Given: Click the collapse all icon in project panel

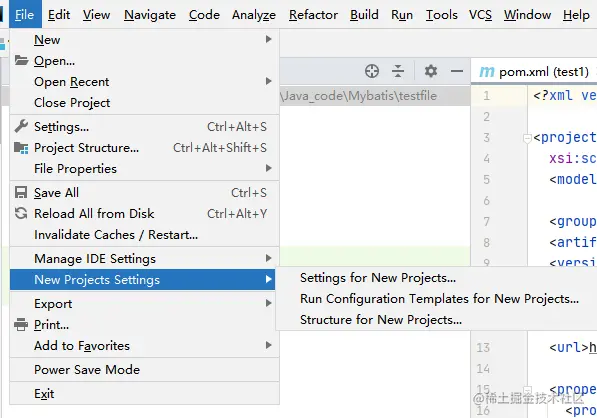Looking at the screenshot, I should pyautogui.click(x=398, y=71).
